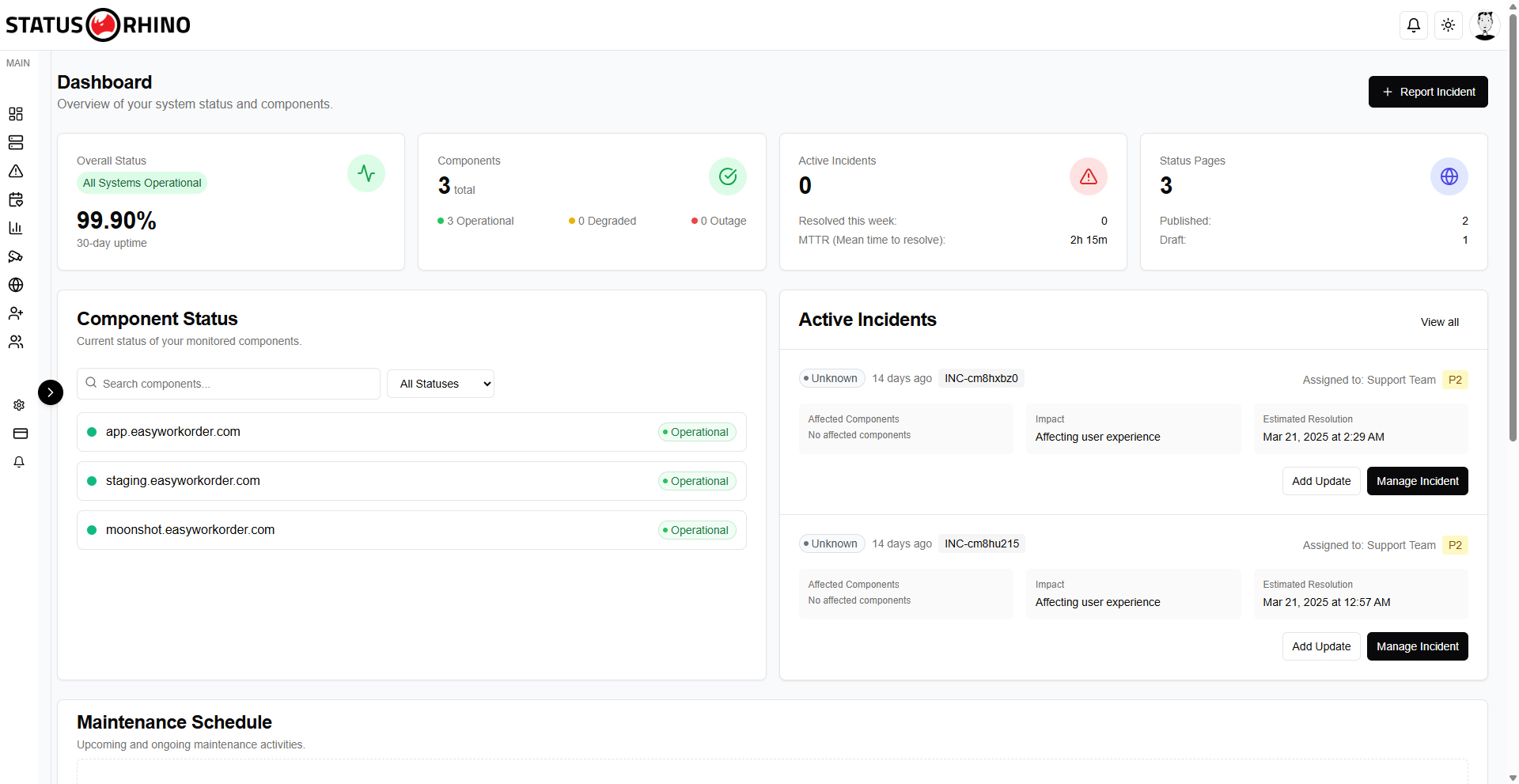Open notifications via the top bell icon
The width and height of the screenshot is (1519, 784).
coord(1414,25)
